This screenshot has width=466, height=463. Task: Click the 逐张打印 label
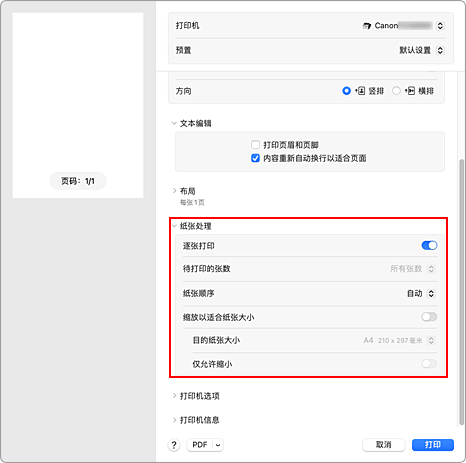click(199, 246)
